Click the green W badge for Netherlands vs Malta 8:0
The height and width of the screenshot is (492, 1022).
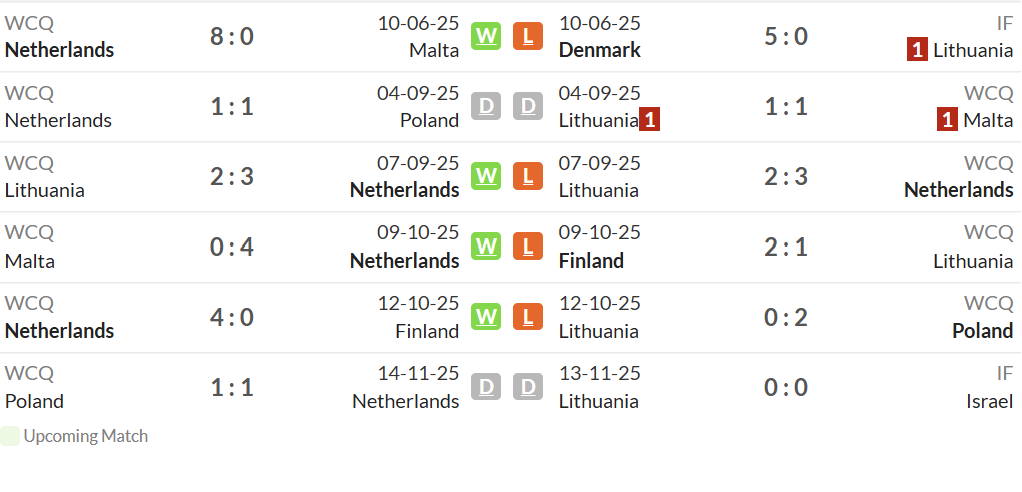[x=486, y=36]
